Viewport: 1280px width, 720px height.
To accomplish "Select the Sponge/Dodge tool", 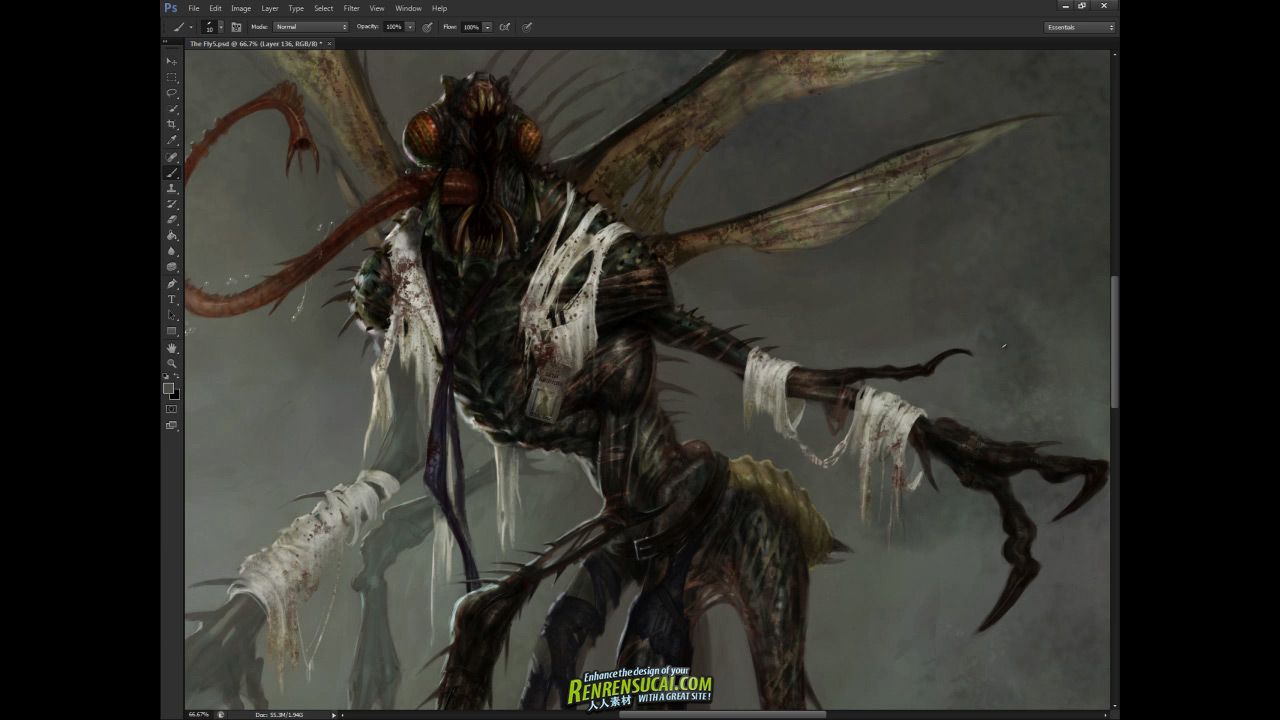I will [x=172, y=267].
